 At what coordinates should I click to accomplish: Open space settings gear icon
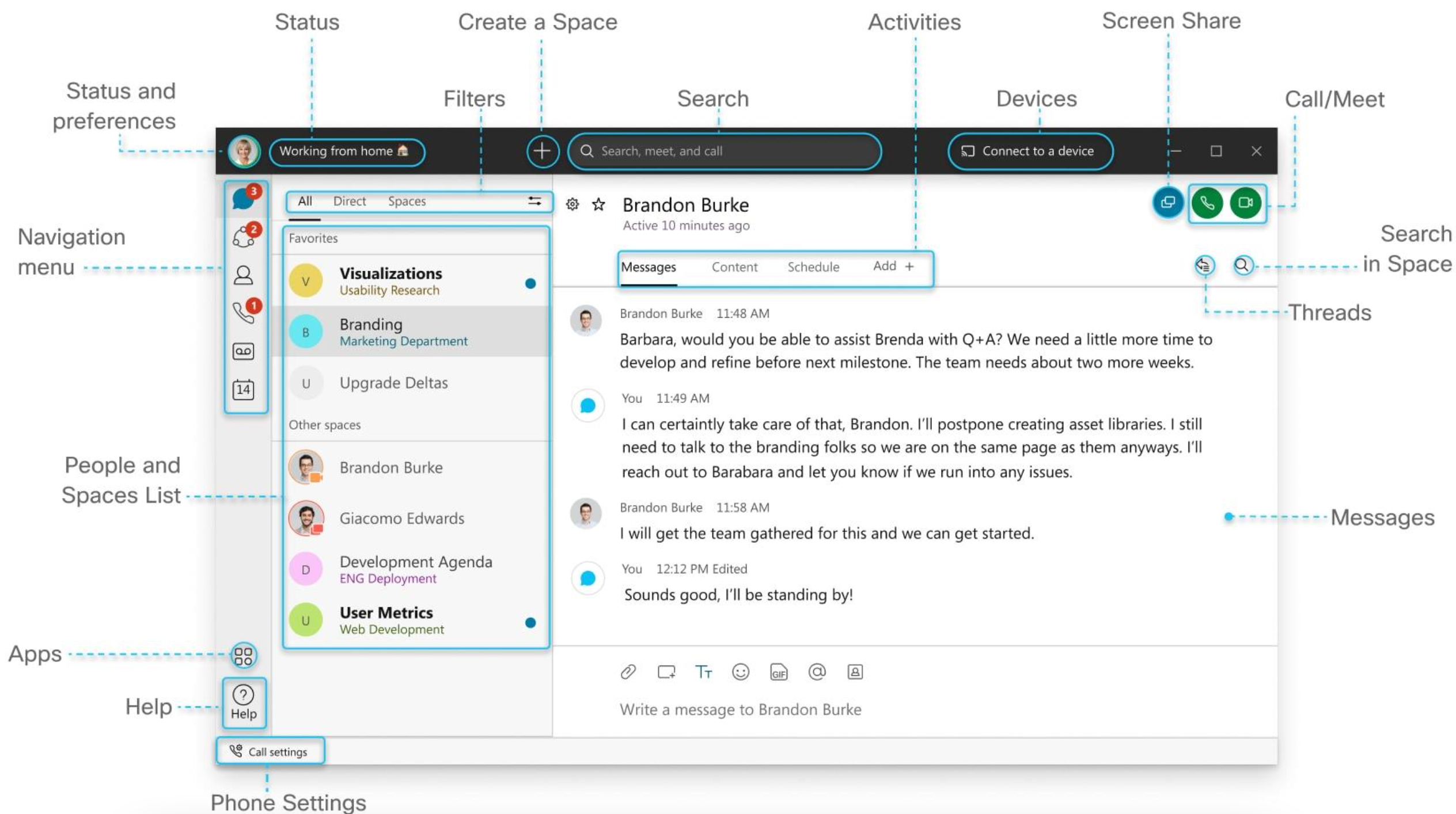(572, 204)
